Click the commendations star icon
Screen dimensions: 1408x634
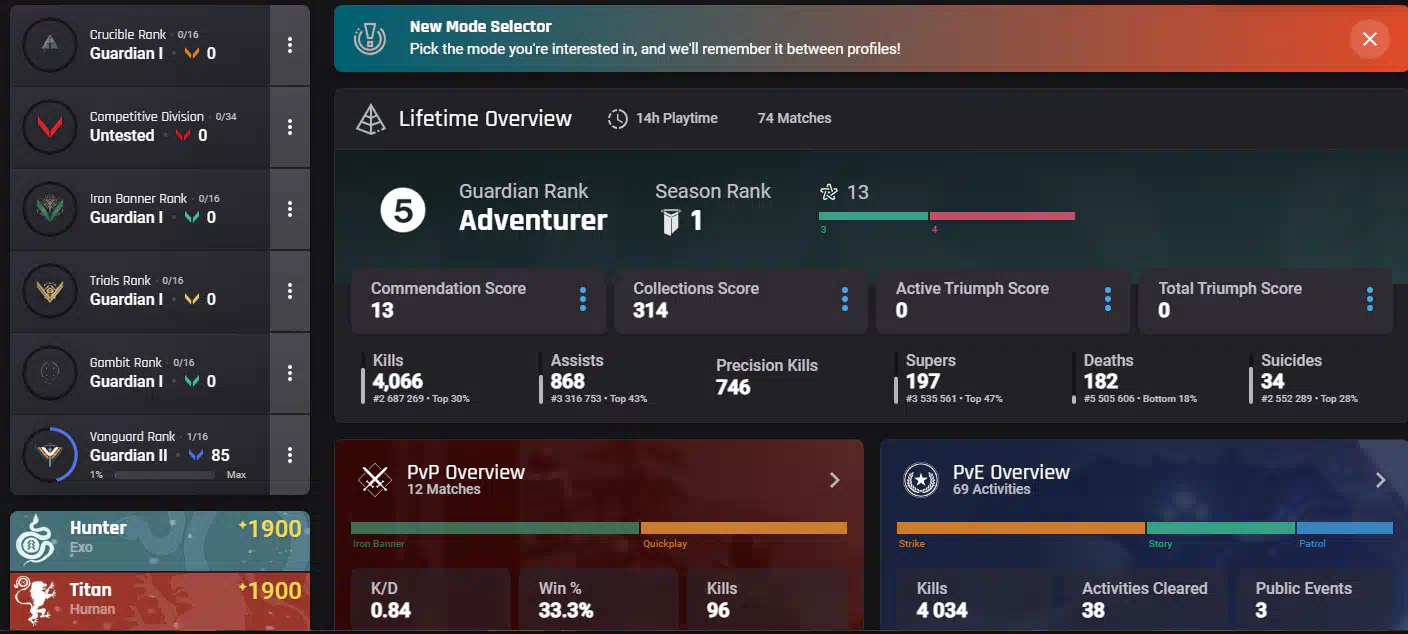[828, 192]
